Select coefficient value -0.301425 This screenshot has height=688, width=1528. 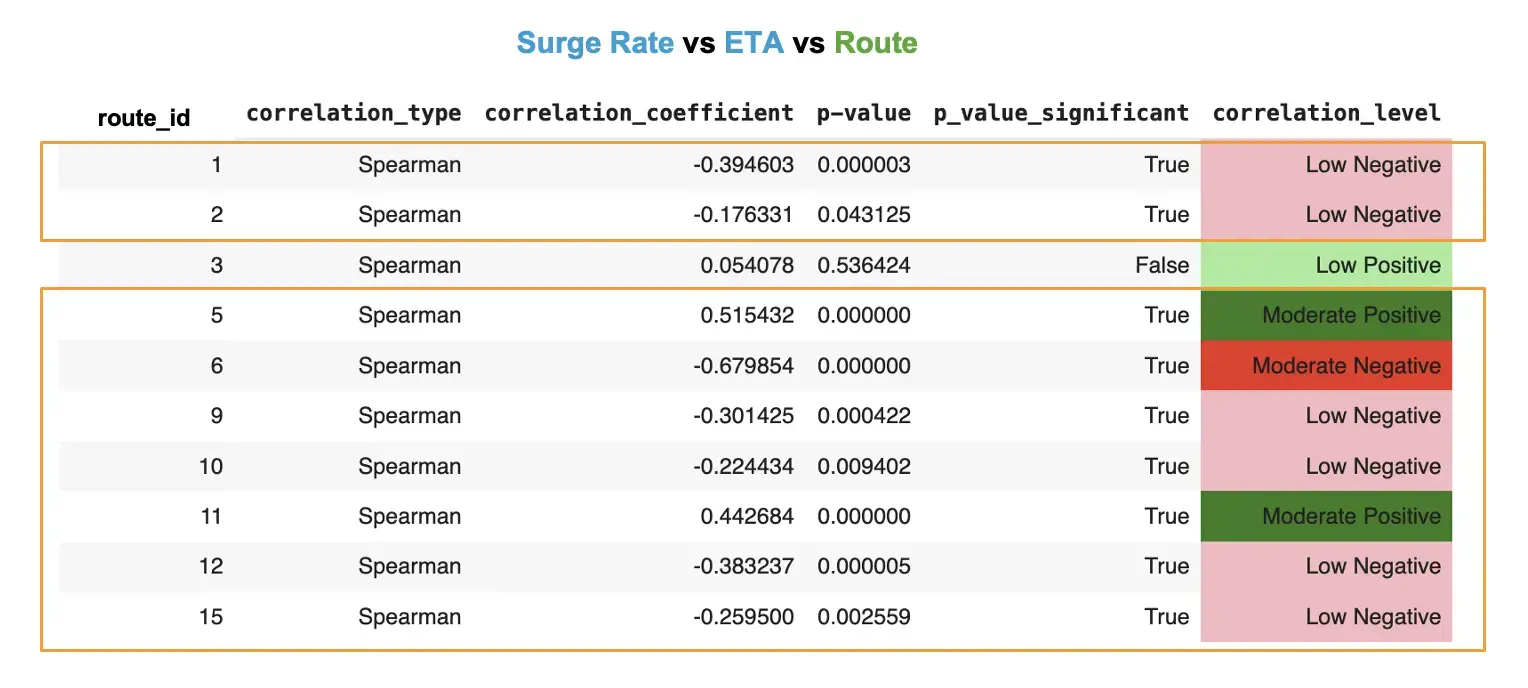pyautogui.click(x=744, y=416)
